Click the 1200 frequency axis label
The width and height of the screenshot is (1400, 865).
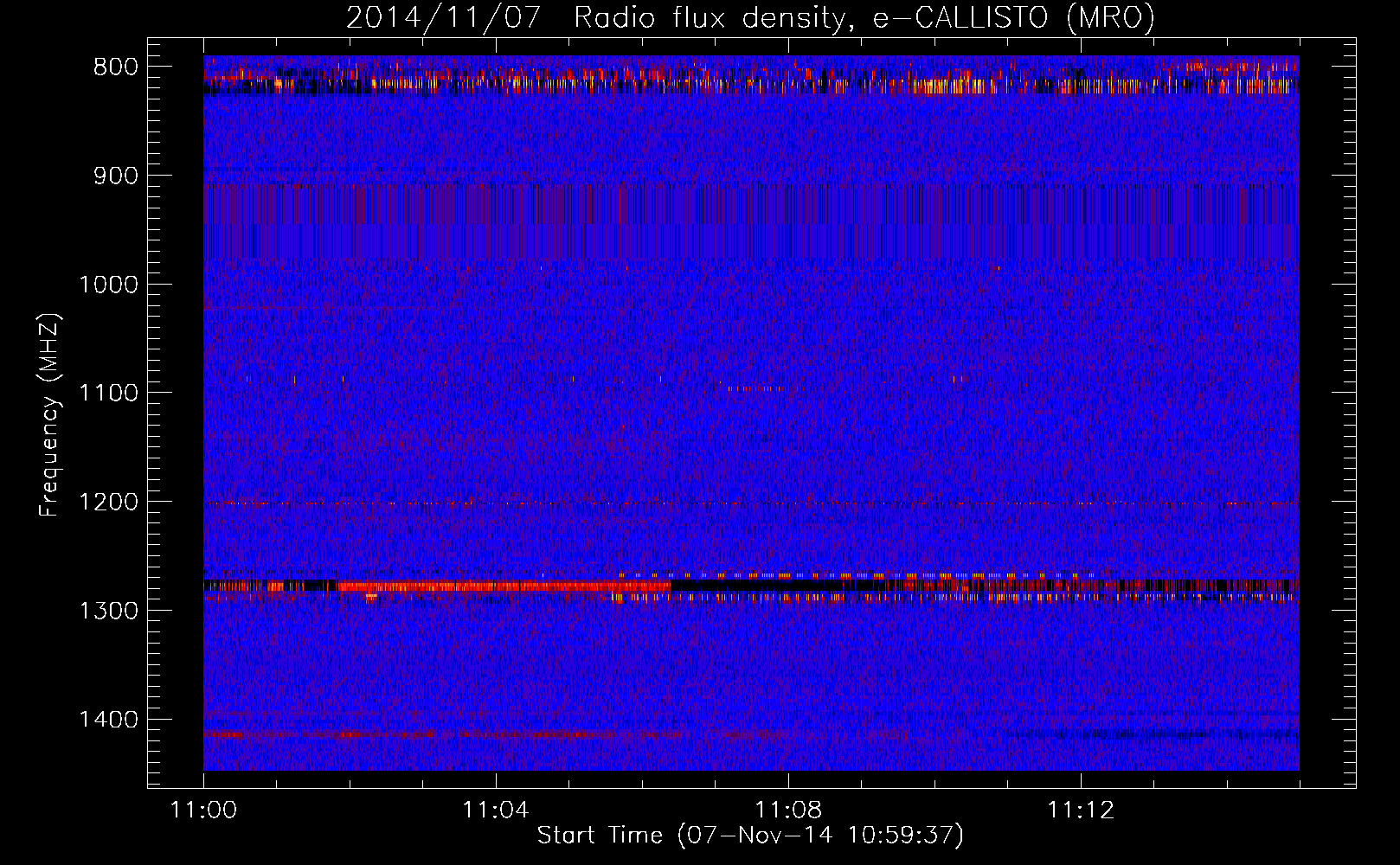click(x=108, y=502)
